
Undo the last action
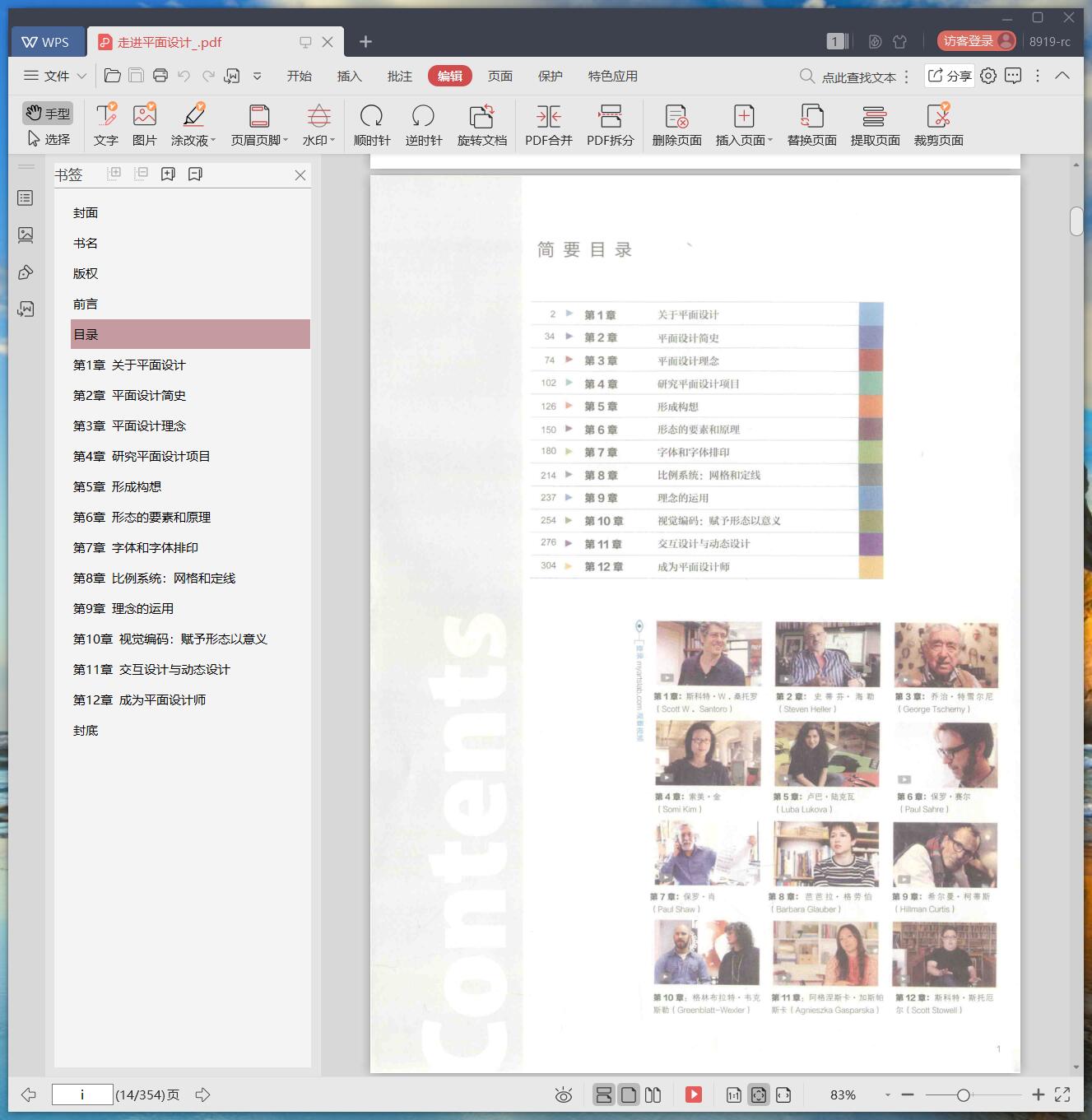click(184, 76)
